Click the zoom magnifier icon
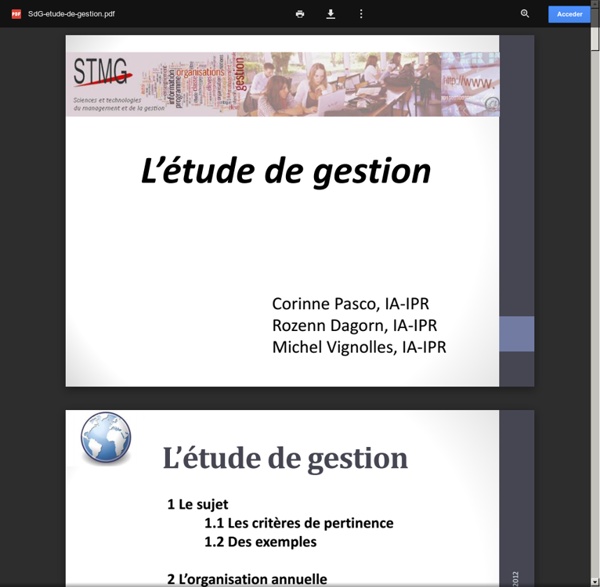This screenshot has width=600, height=587. pyautogui.click(x=525, y=14)
